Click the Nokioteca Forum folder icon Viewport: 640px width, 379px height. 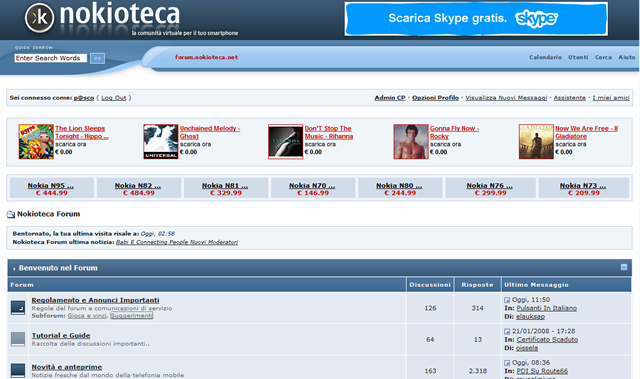pos(11,214)
